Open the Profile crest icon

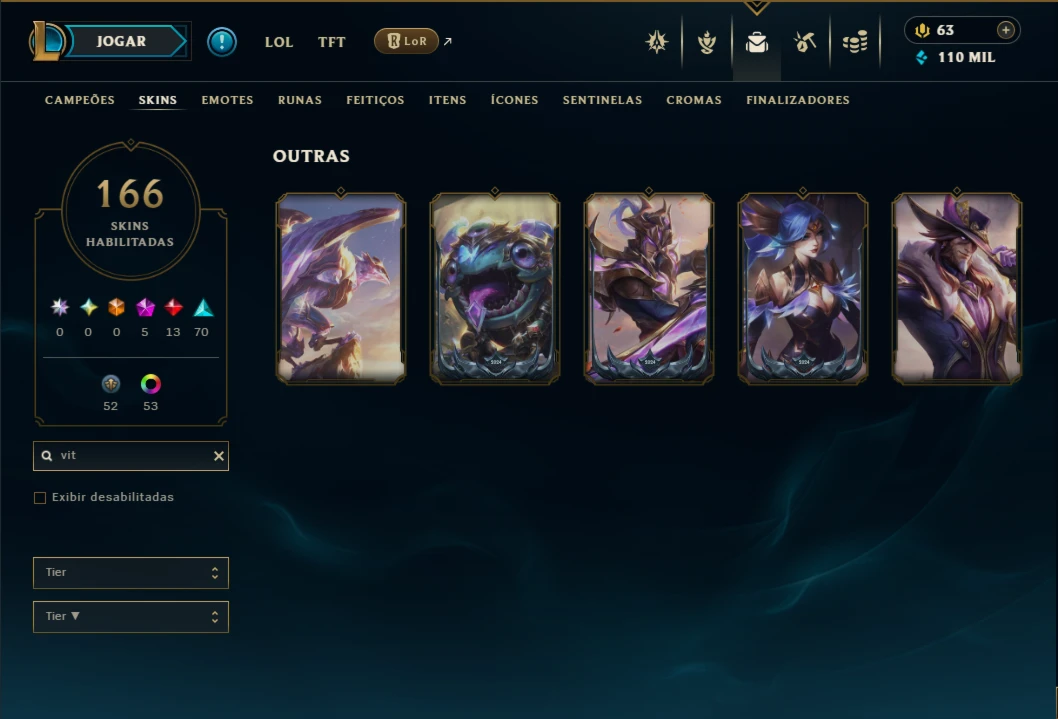pyautogui.click(x=657, y=42)
